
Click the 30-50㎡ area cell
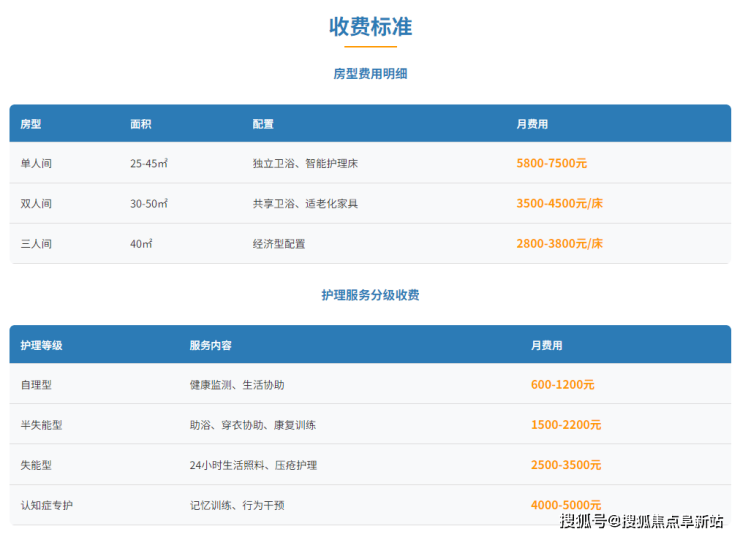[149, 203]
